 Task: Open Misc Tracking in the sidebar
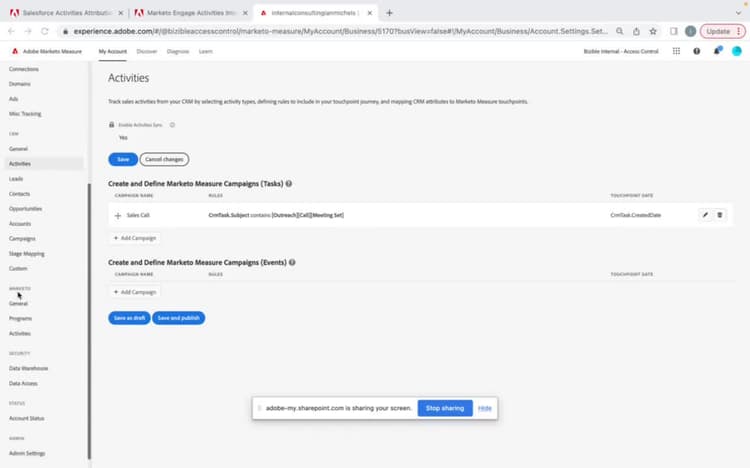pyautogui.click(x=25, y=114)
